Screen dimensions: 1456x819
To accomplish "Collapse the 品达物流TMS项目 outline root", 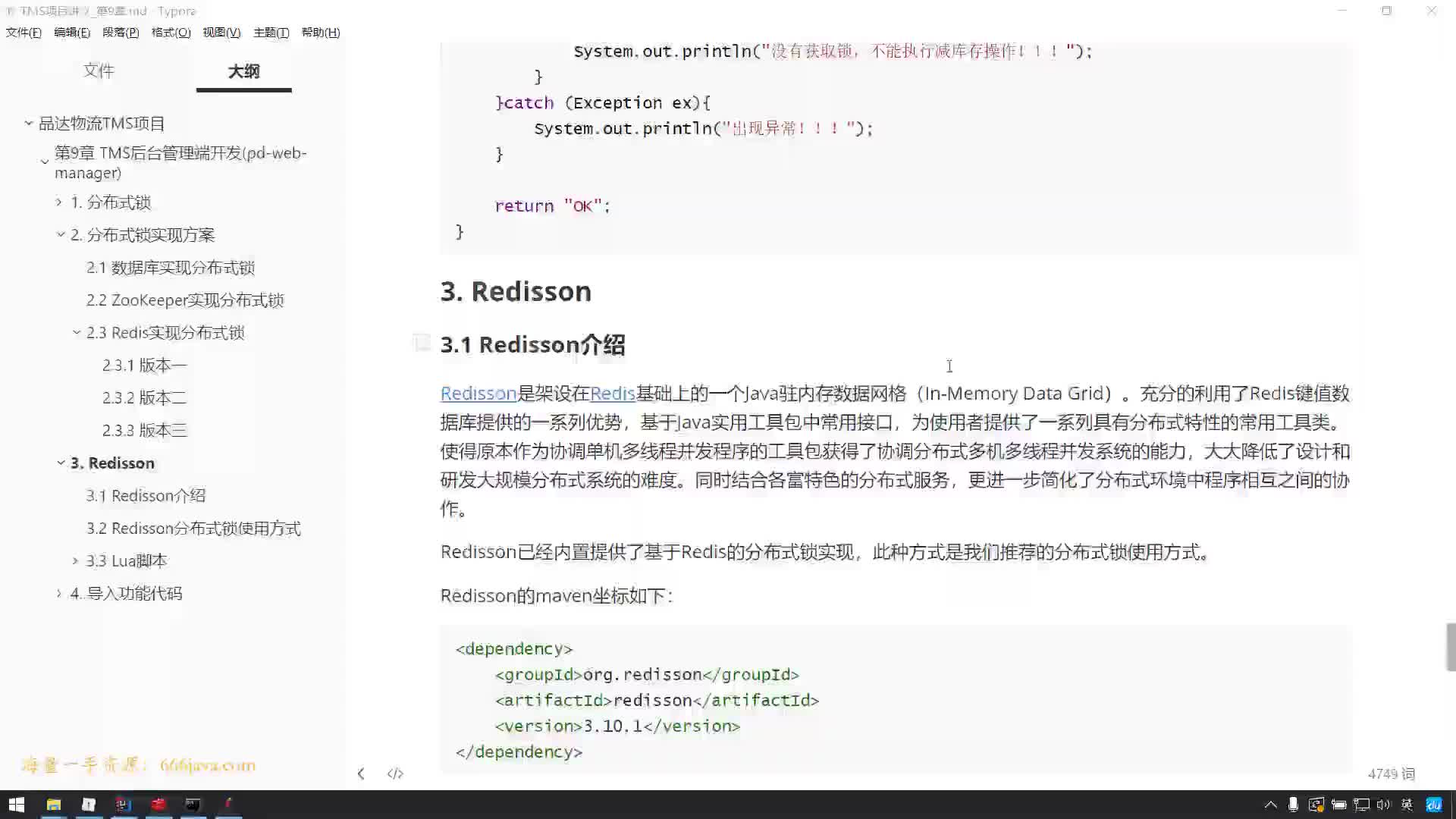I will (29, 123).
